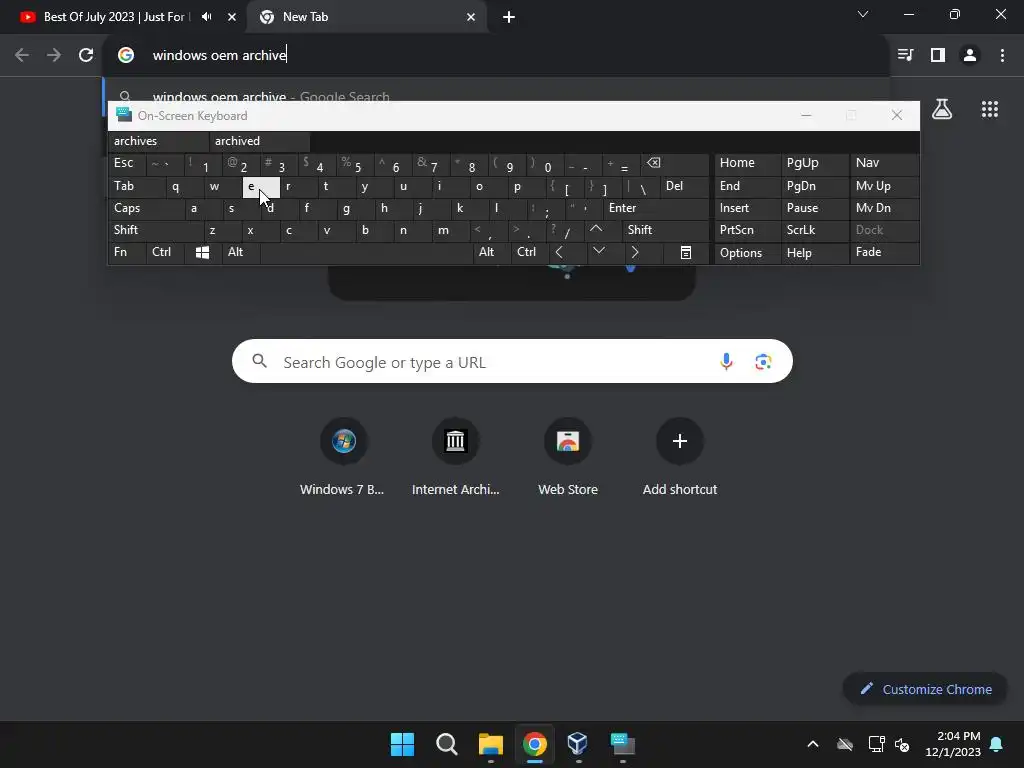Search by image with Google Lens icon
The height and width of the screenshot is (768, 1024).
(763, 361)
